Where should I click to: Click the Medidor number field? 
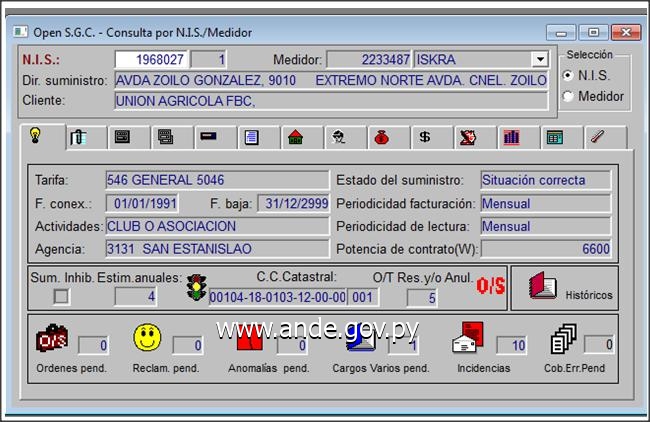[x=368, y=60]
